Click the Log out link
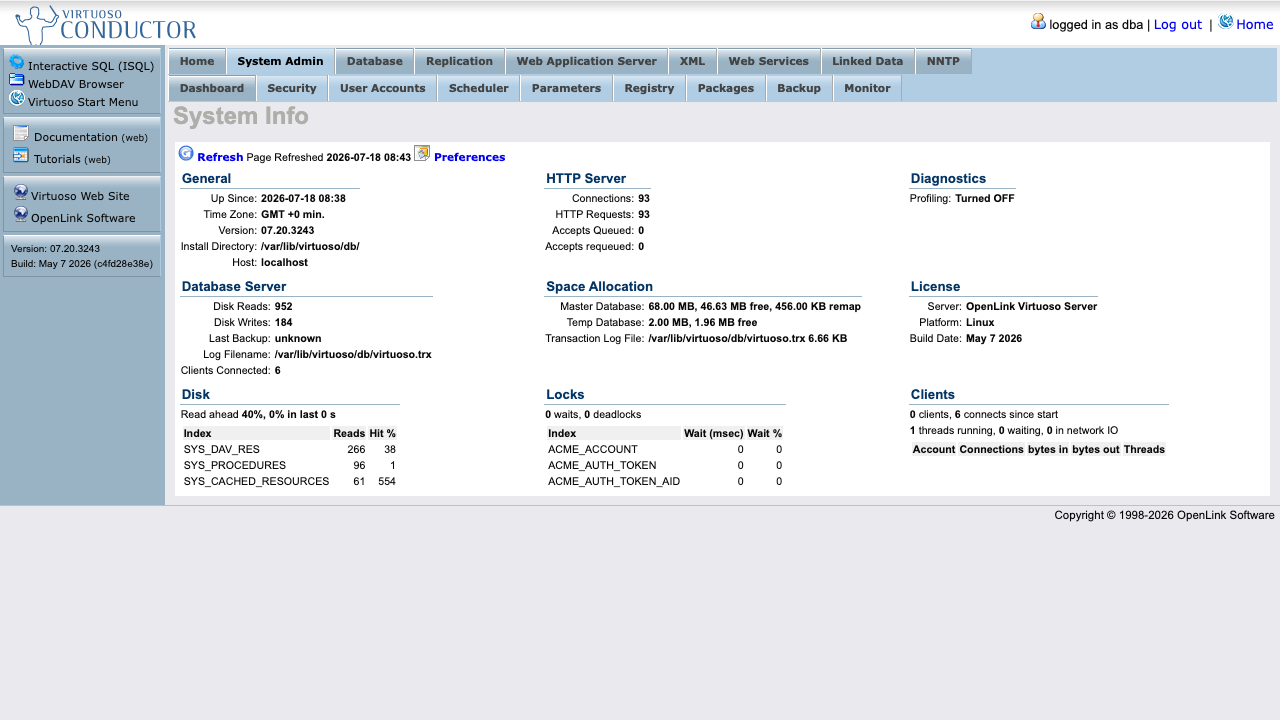 click(1178, 24)
